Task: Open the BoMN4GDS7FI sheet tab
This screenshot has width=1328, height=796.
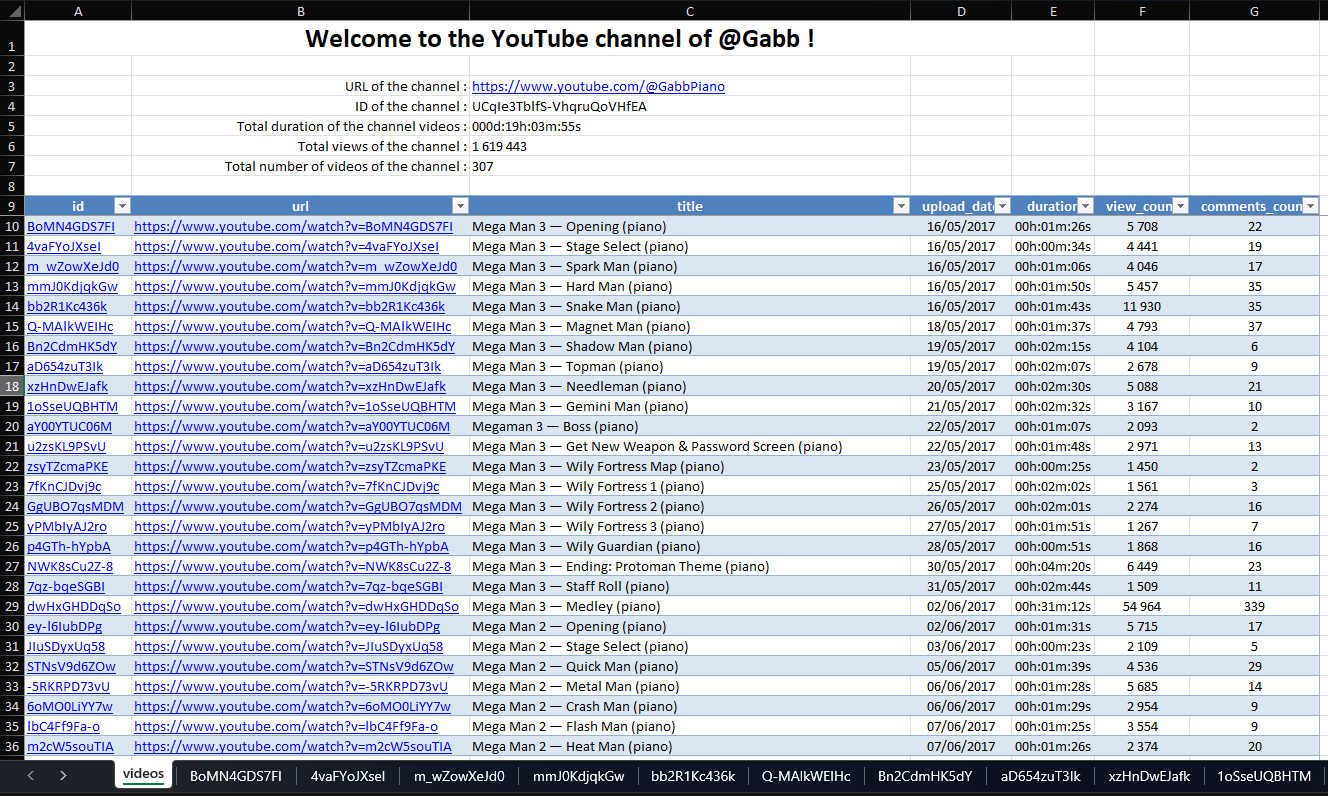Action: click(236, 776)
